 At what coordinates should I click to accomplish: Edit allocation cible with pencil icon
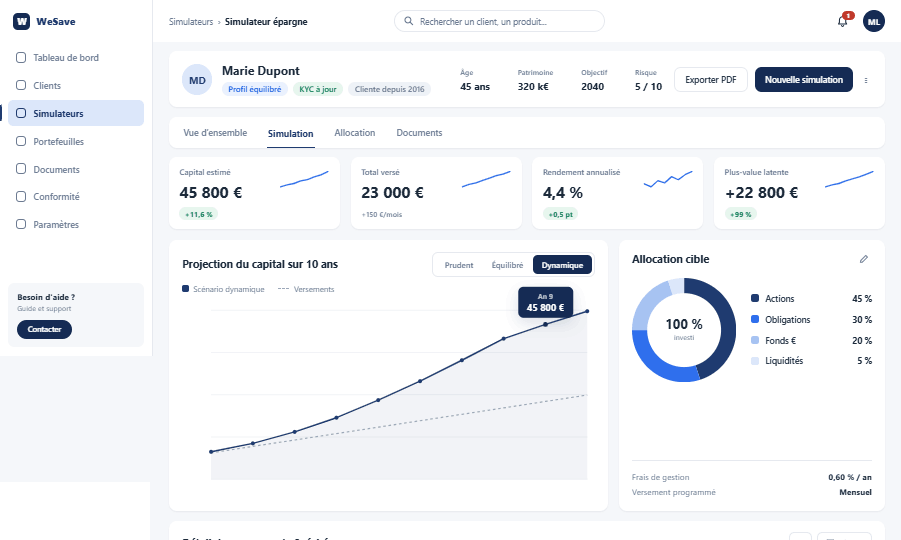click(x=863, y=259)
